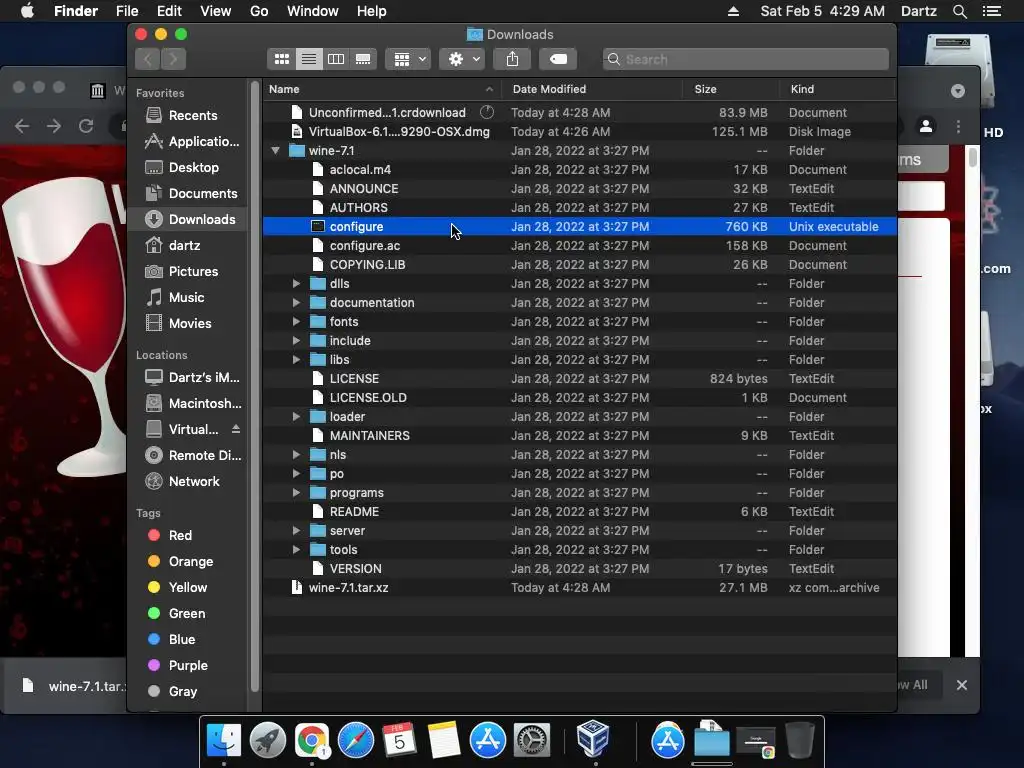1024x768 pixels.
Task: Select Downloads in the sidebar
Action: (189, 219)
